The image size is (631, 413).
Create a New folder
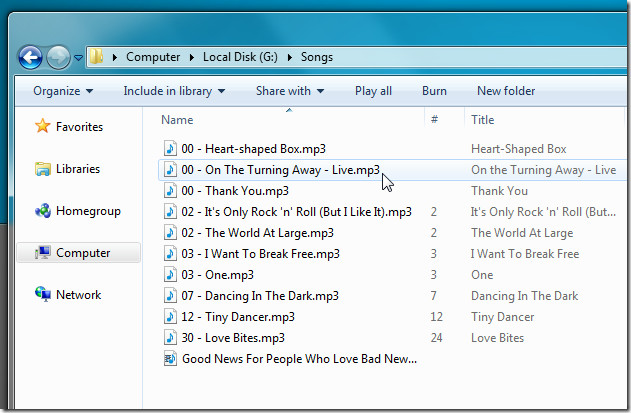tap(506, 91)
